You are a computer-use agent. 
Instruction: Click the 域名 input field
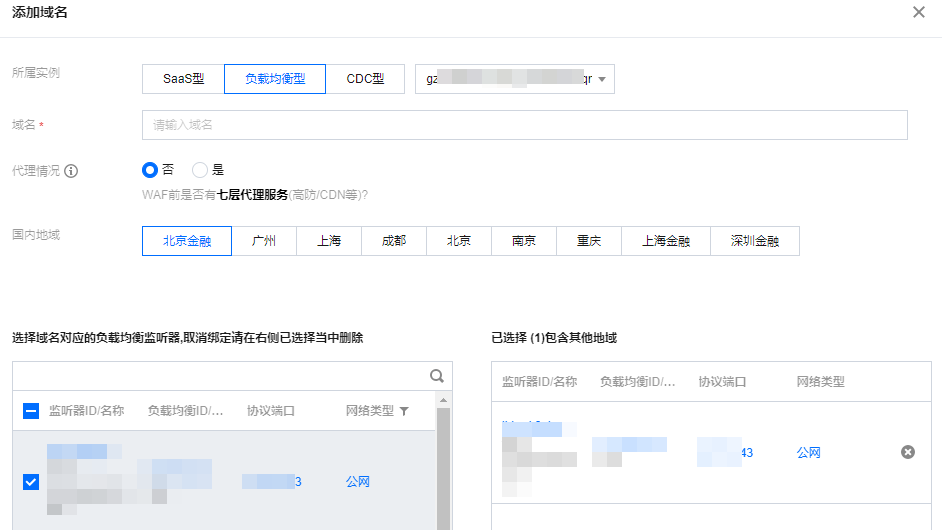point(524,125)
